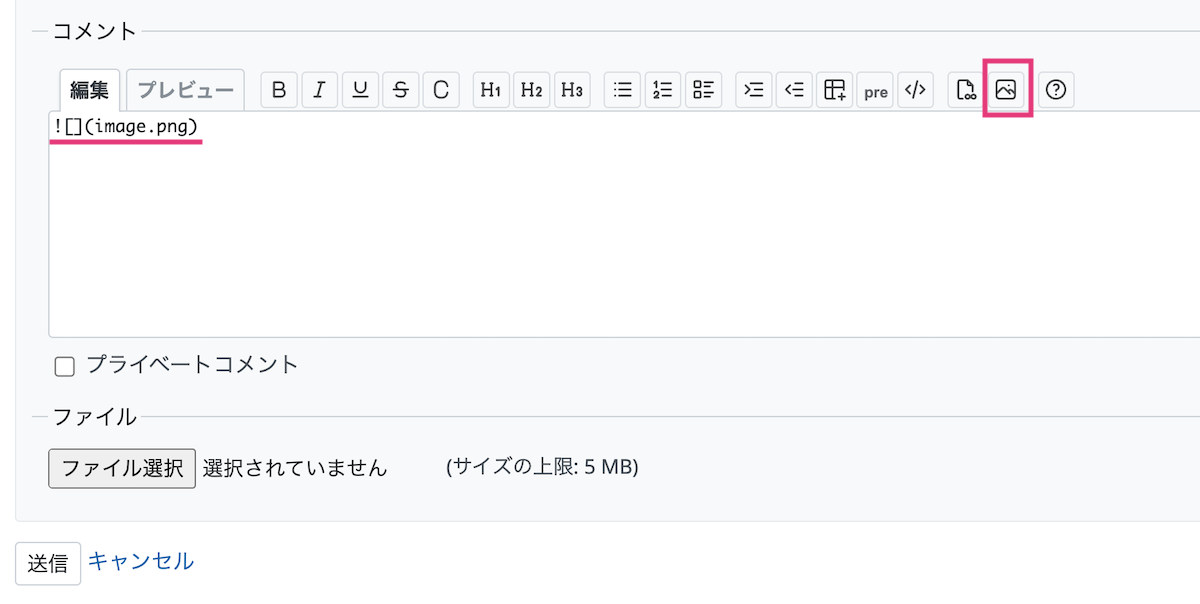Click the inline code icon

(915, 90)
